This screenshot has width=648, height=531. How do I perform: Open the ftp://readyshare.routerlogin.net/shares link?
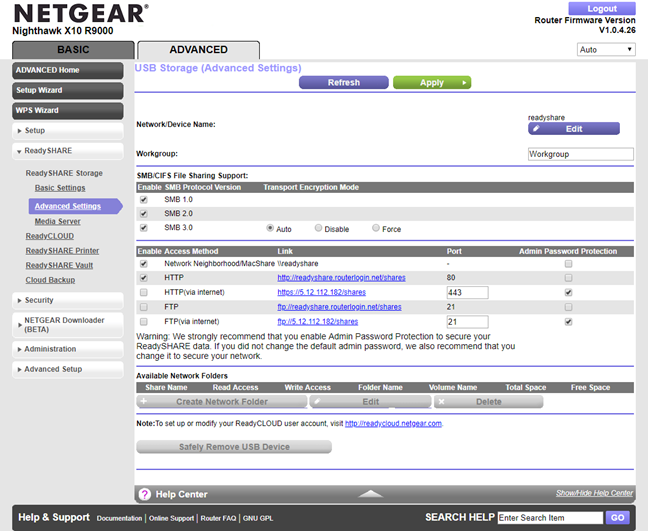pos(339,307)
